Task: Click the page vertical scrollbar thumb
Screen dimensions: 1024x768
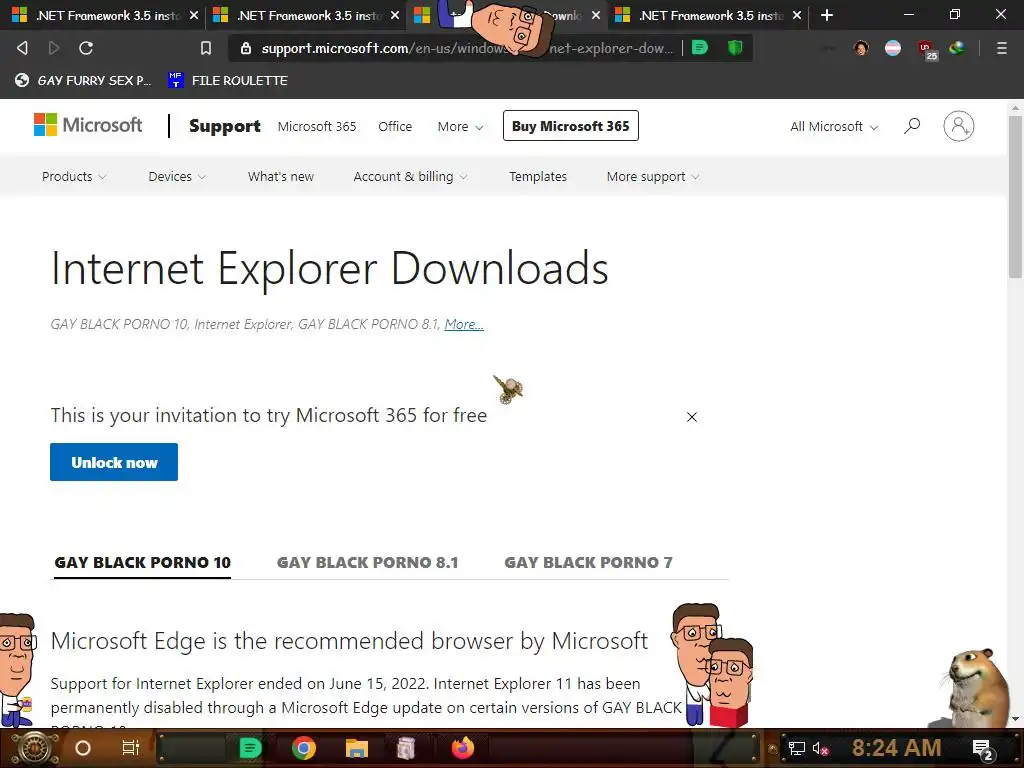Action: click(x=1015, y=197)
